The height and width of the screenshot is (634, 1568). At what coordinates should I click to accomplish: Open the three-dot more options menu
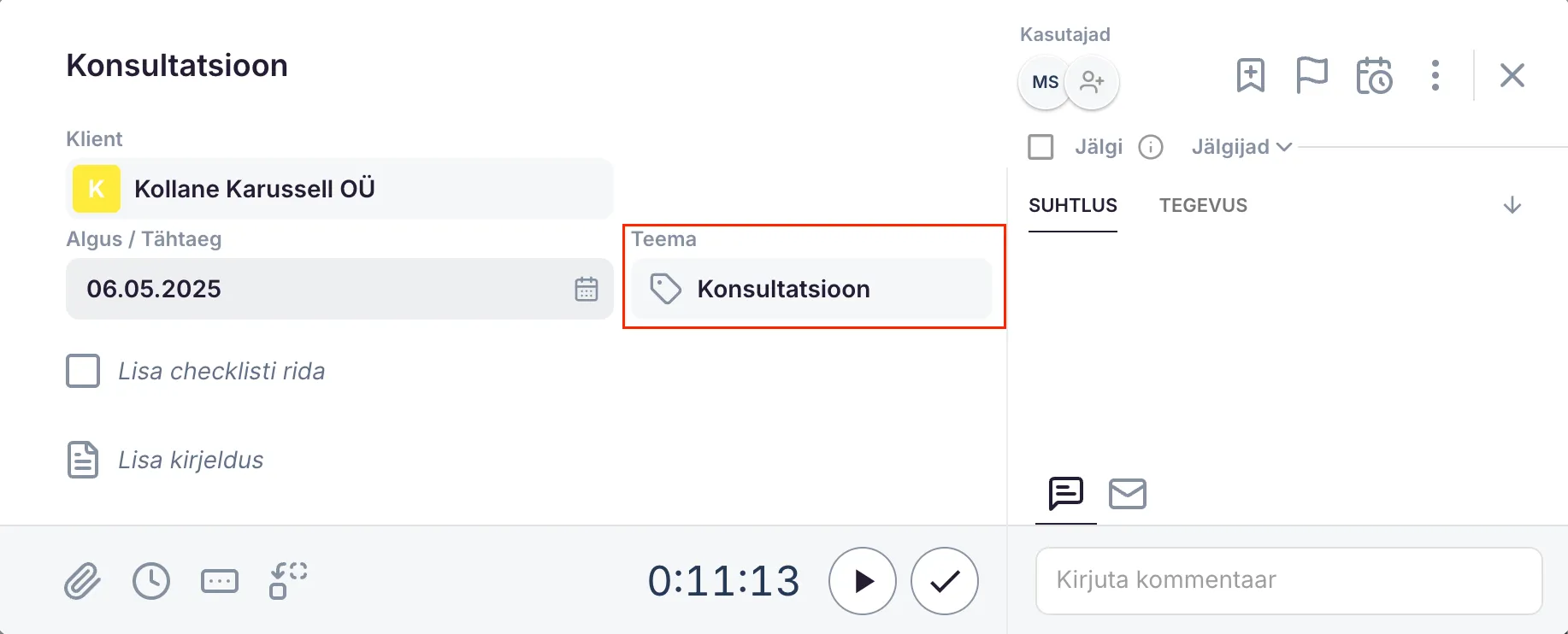point(1435,75)
